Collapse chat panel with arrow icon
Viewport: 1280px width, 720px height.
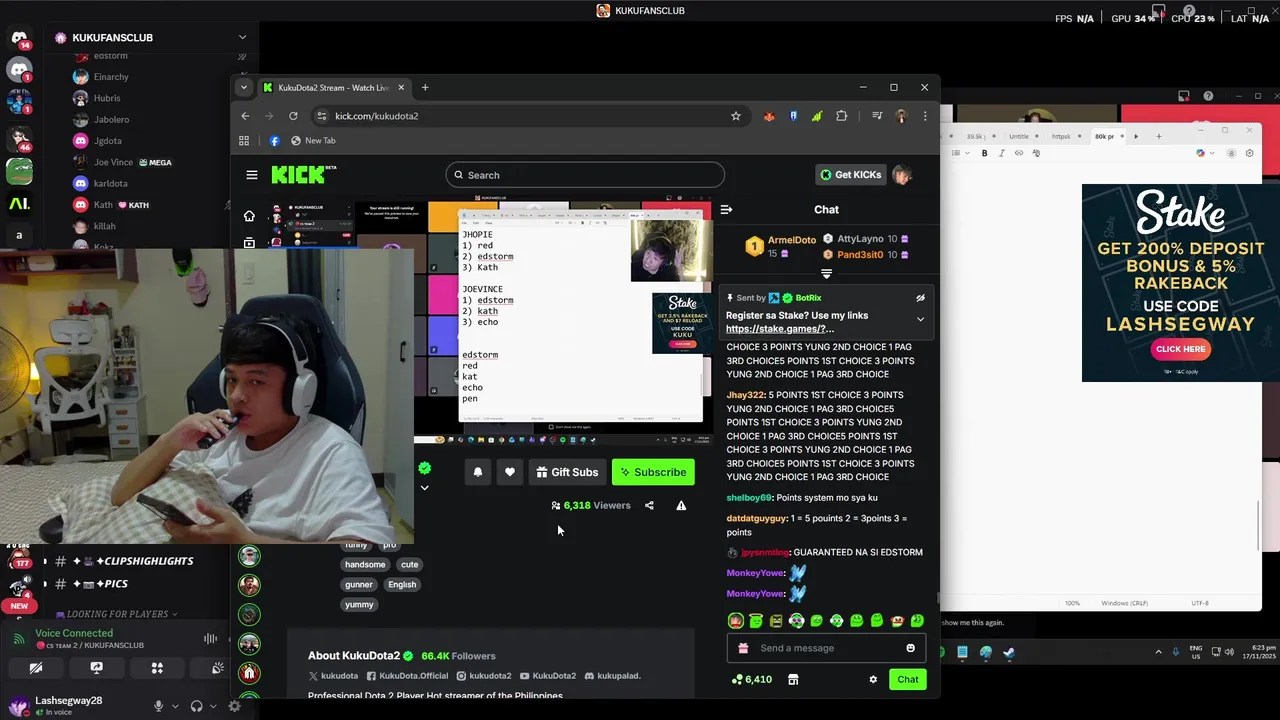(726, 209)
